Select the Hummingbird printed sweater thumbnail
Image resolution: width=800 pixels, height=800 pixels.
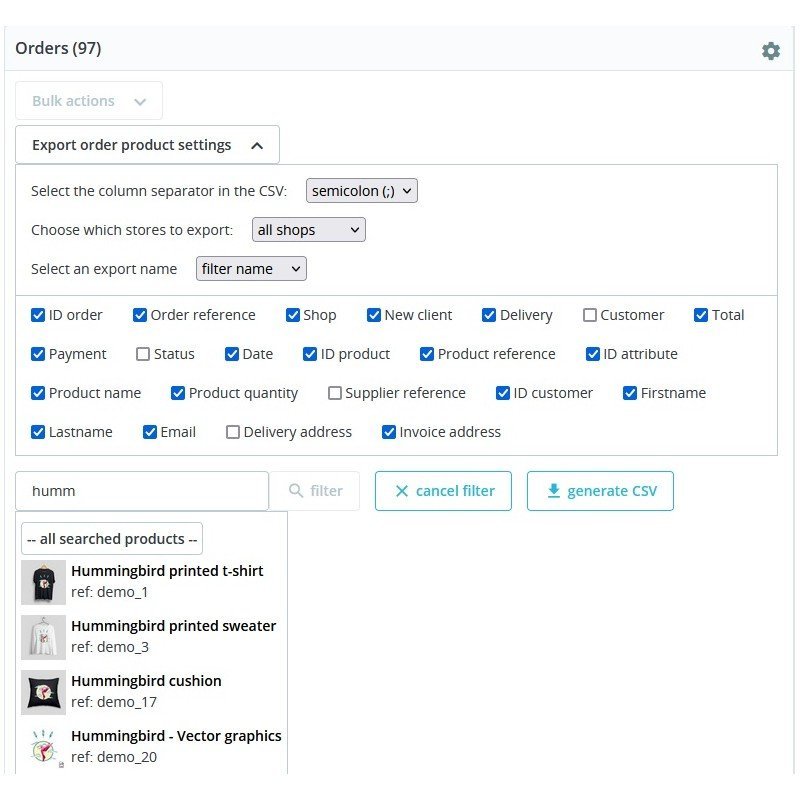pyautogui.click(x=43, y=637)
